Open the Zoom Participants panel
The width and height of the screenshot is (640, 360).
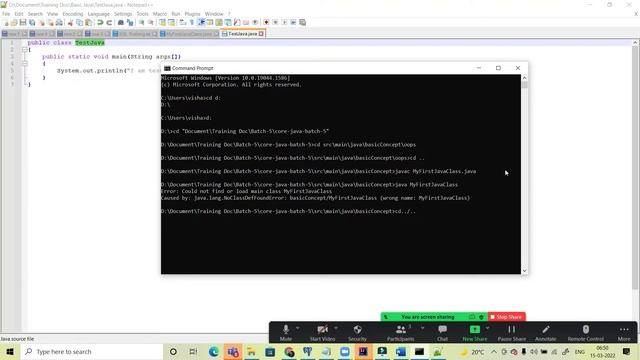click(x=400, y=333)
